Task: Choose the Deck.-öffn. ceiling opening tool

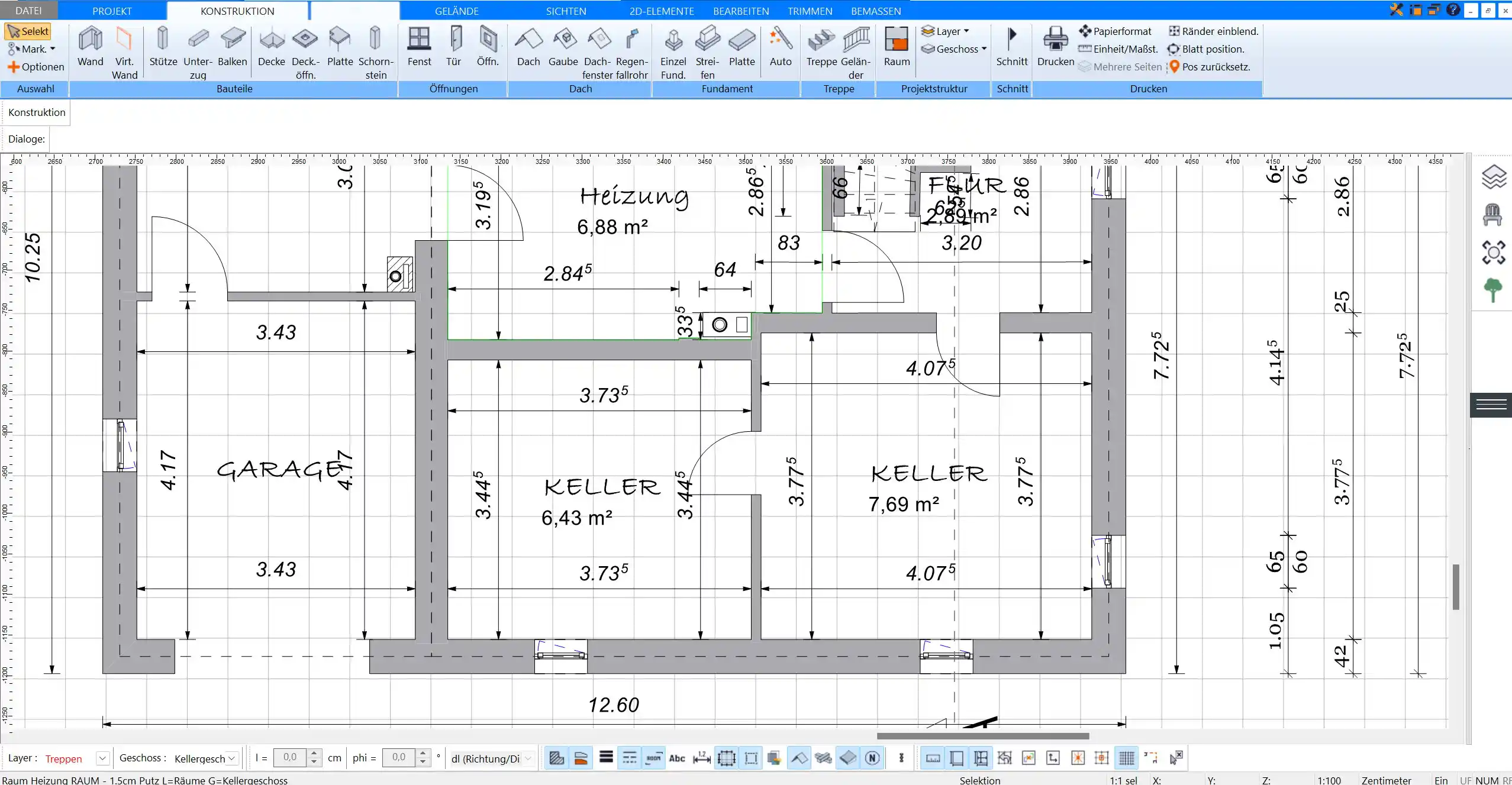Action: point(305,53)
